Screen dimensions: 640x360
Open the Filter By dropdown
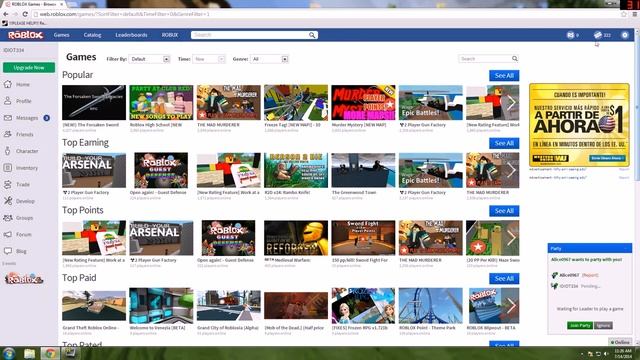(x=149, y=59)
